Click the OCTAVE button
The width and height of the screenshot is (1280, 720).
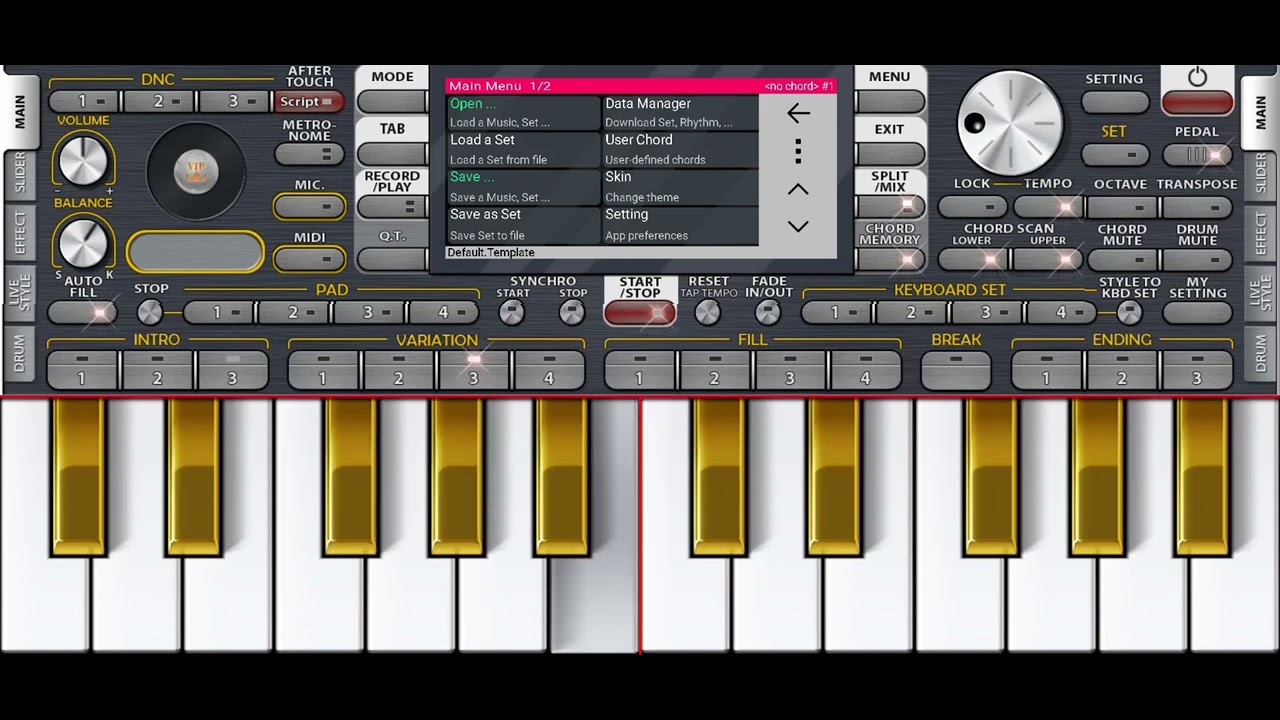[x=1122, y=207]
